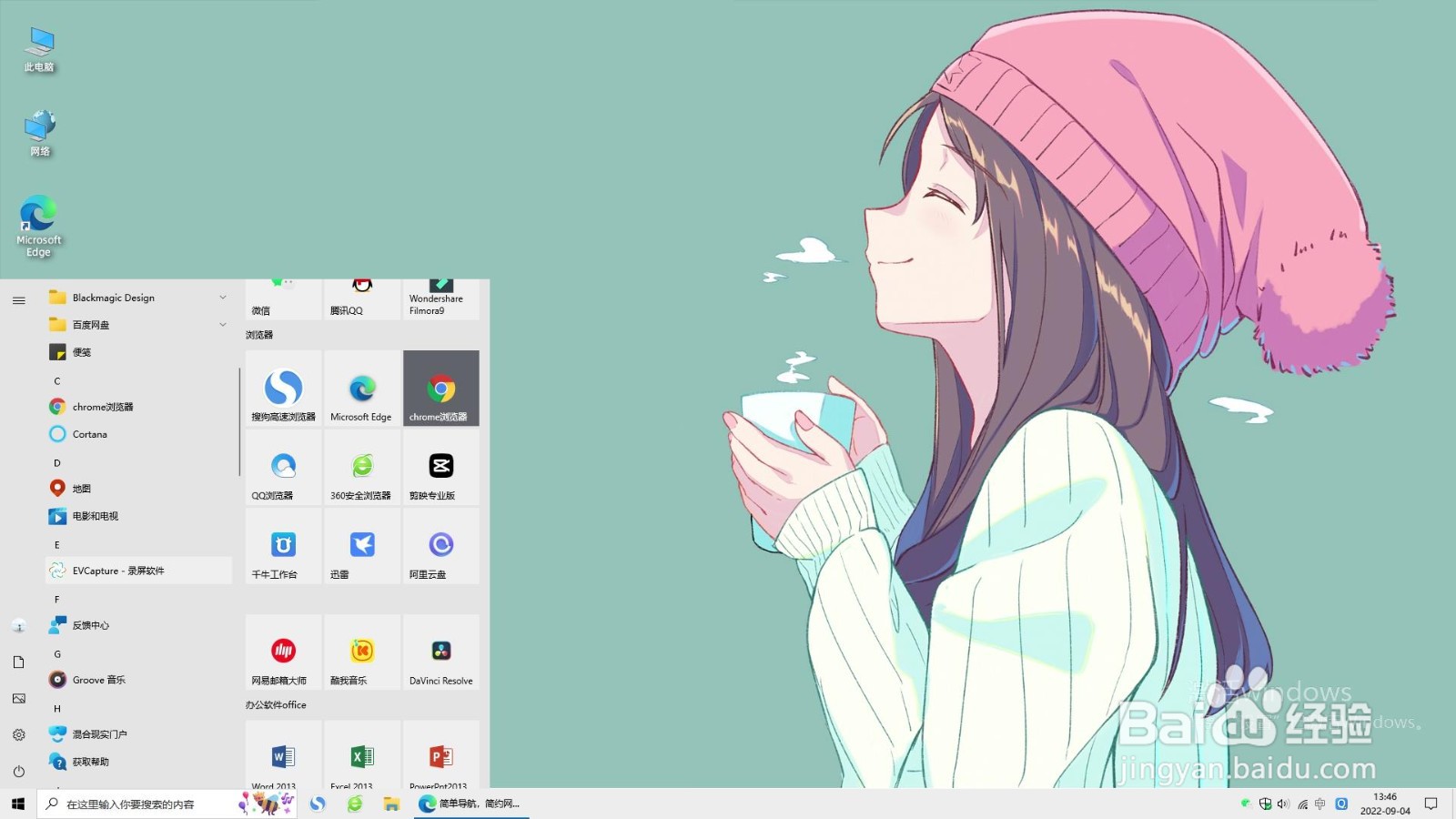Image resolution: width=1456 pixels, height=819 pixels.
Task: Open the notification action center
Action: coord(1431,804)
